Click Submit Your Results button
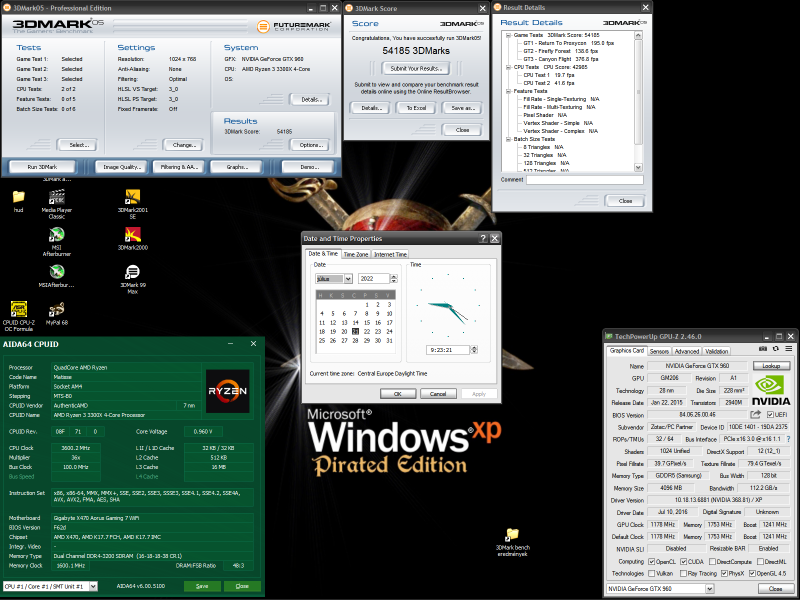Screen dimensions: 800x600 tap(416, 68)
